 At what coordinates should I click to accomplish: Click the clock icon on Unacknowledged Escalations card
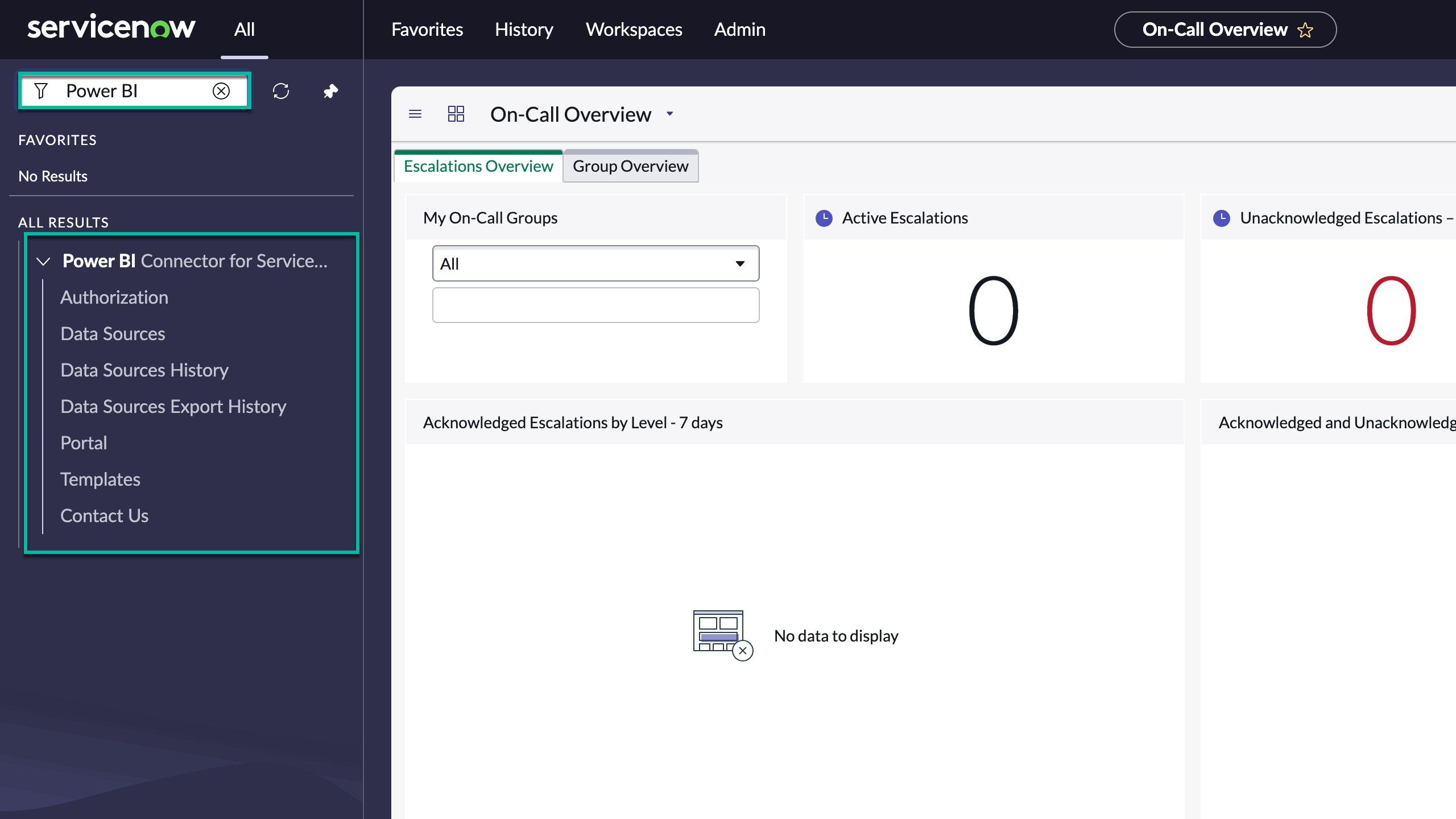pos(1221,217)
